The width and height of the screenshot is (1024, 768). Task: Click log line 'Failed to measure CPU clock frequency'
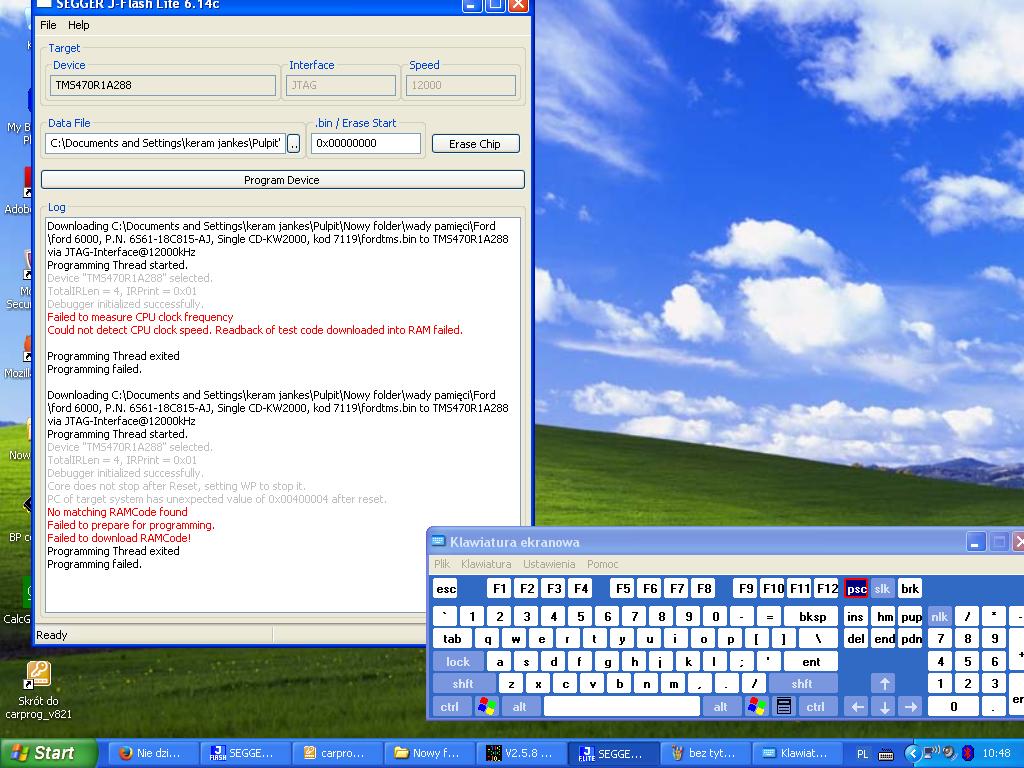(140, 317)
